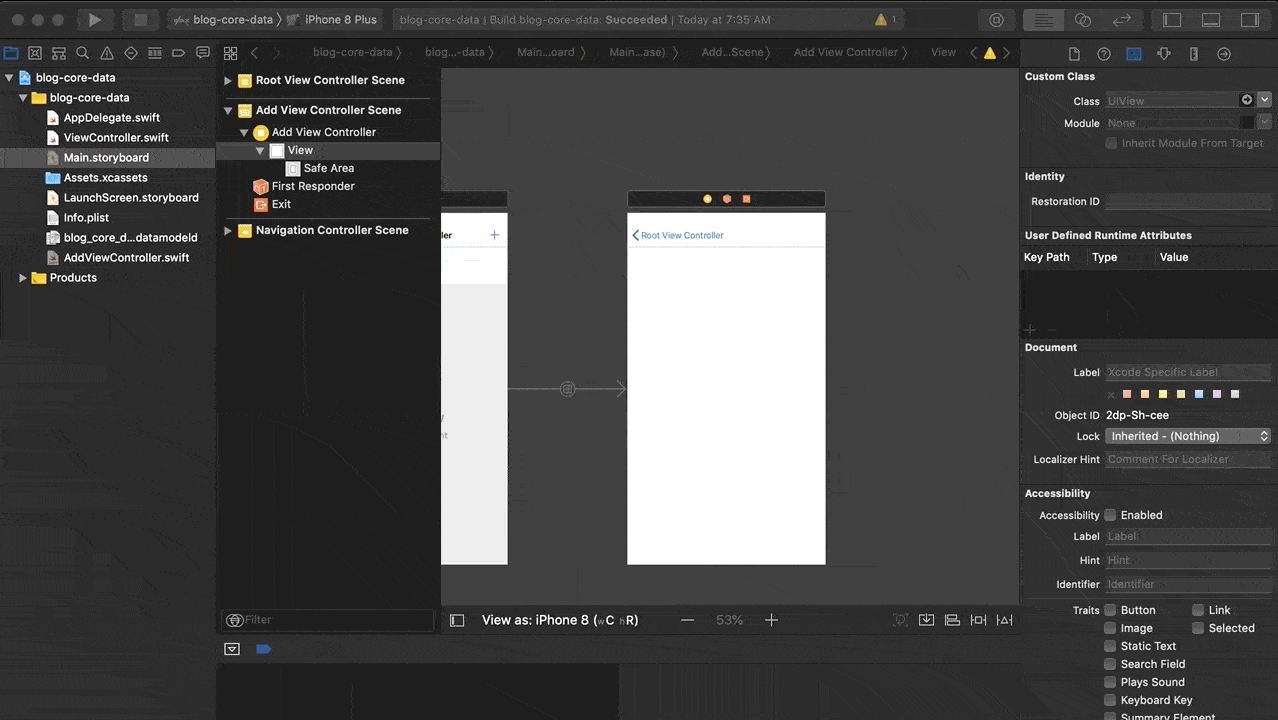Open the Issue navigator warning icon

point(107,53)
